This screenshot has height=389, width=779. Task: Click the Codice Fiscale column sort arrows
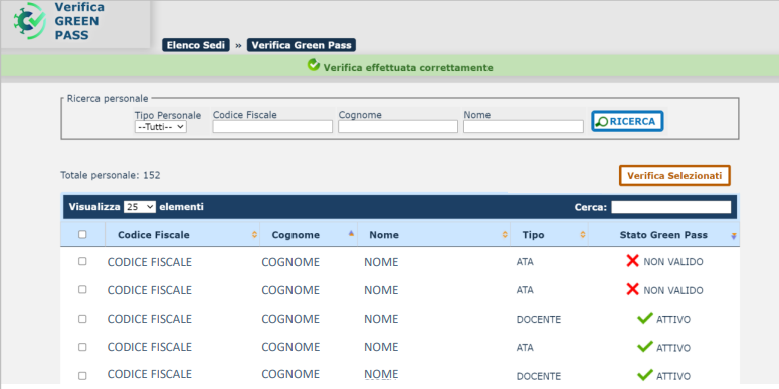click(x=254, y=235)
